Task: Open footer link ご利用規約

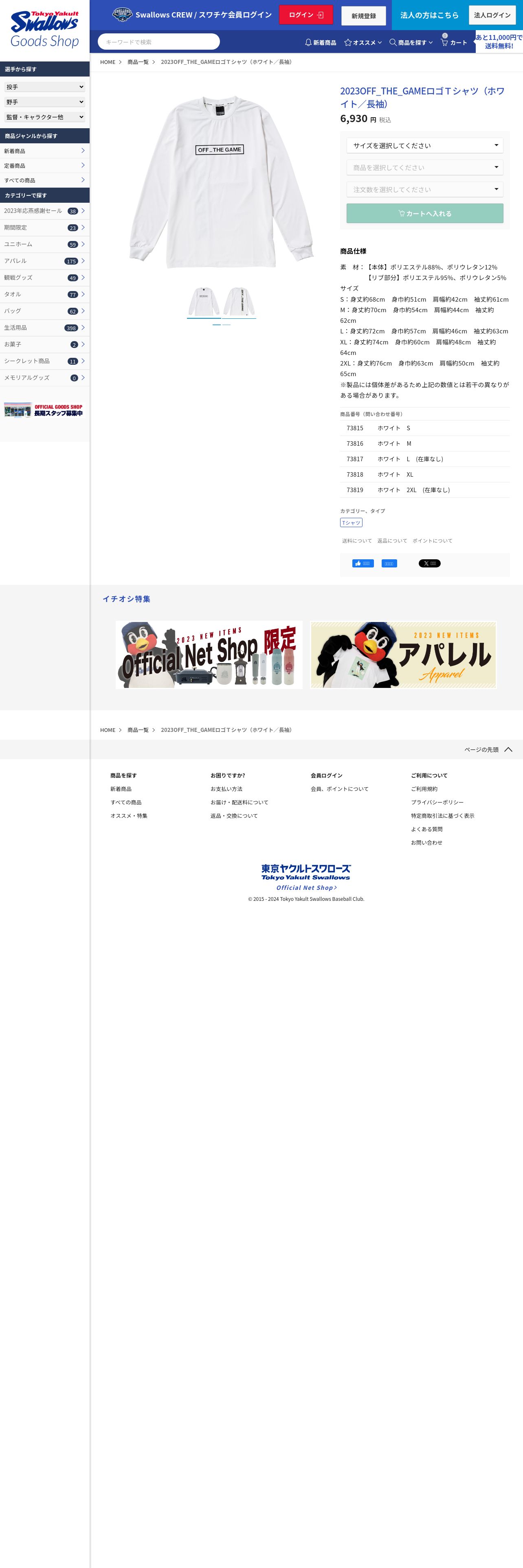Action: (424, 789)
